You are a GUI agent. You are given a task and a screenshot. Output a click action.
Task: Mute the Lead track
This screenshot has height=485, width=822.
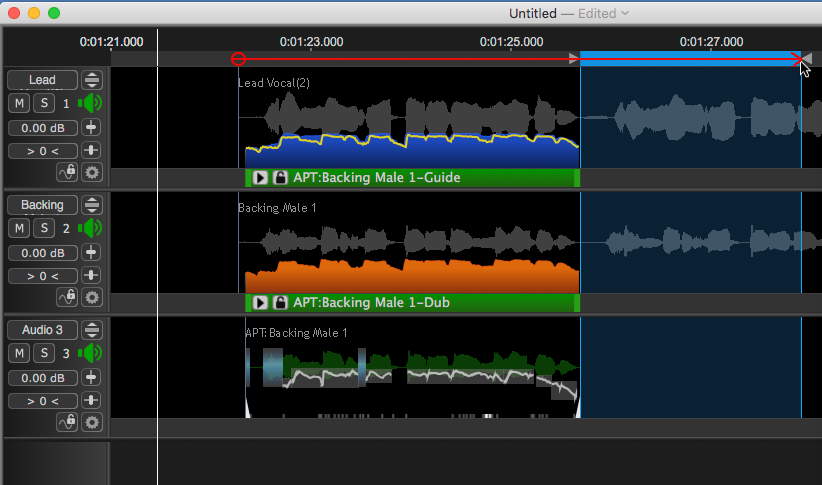pos(19,103)
